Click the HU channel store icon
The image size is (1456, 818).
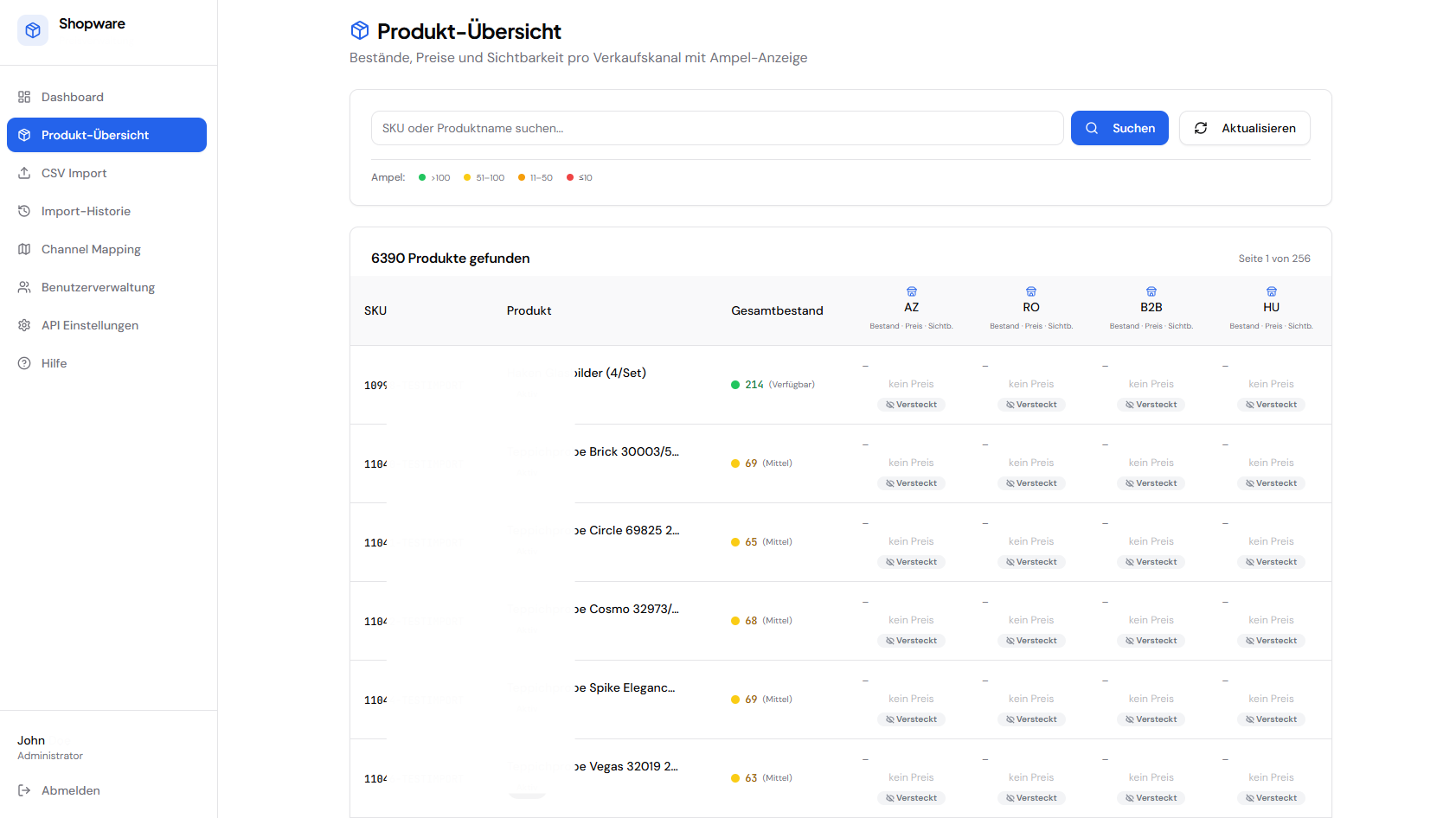[x=1272, y=291]
